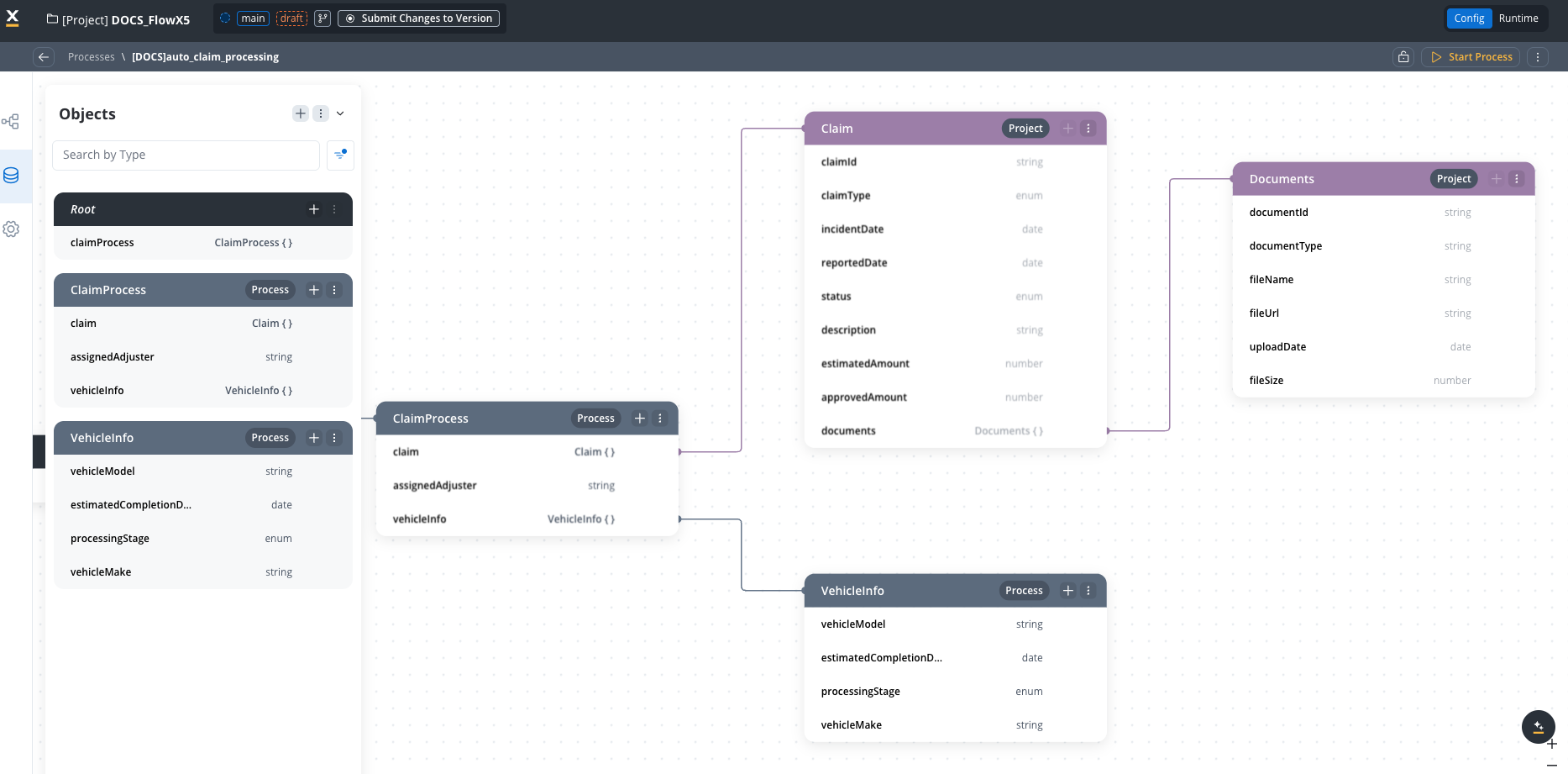Open Documents node three-dot menu
This screenshot has height=774, width=1568.
pyautogui.click(x=1517, y=179)
